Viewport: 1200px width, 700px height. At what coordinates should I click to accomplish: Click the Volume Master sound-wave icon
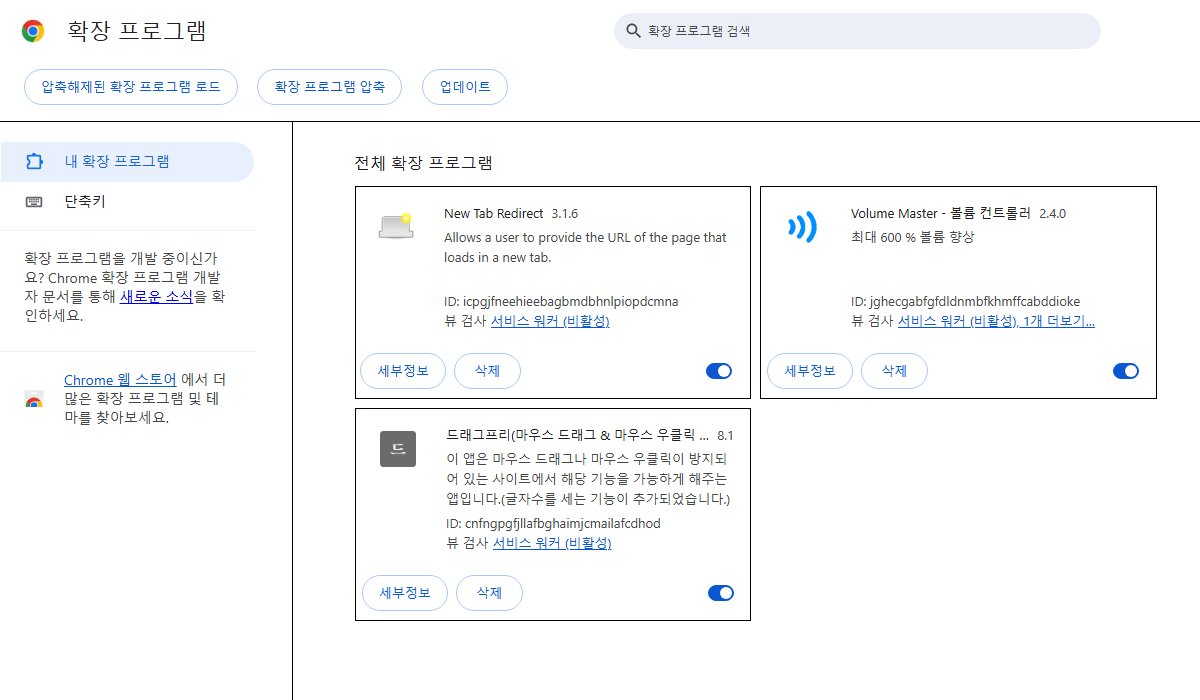pos(802,227)
